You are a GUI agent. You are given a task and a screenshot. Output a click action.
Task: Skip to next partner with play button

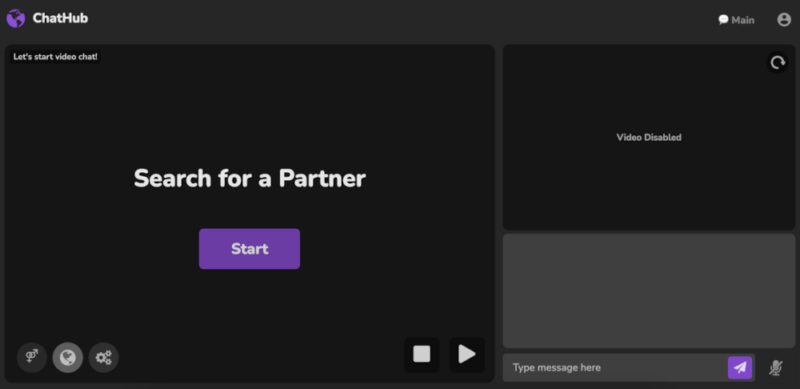click(x=467, y=354)
